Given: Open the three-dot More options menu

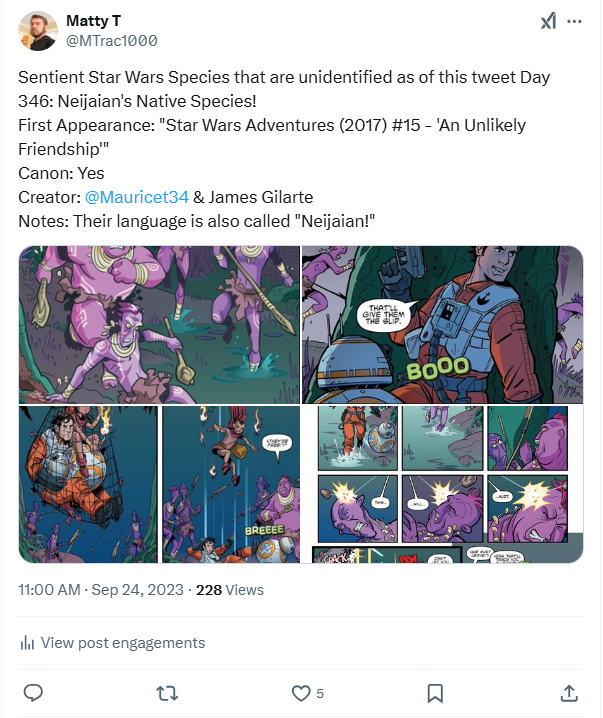Looking at the screenshot, I should click(574, 21).
